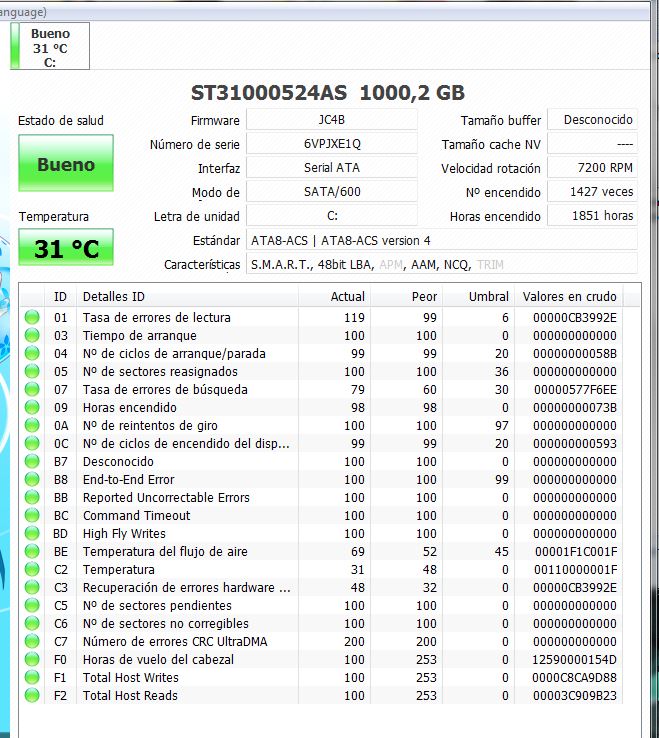Click the green status icon for attribute BB
Viewport: 659px width, 738px height.
[x=32, y=497]
